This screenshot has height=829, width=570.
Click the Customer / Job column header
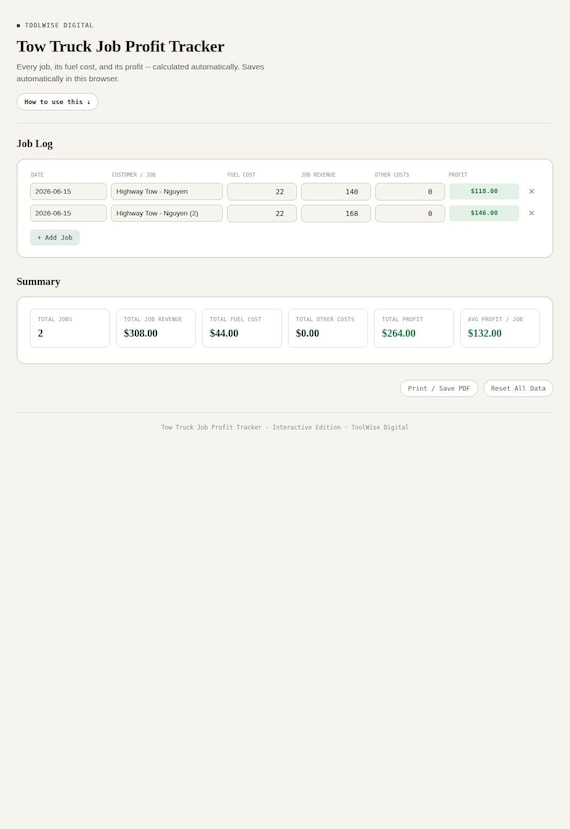133,174
